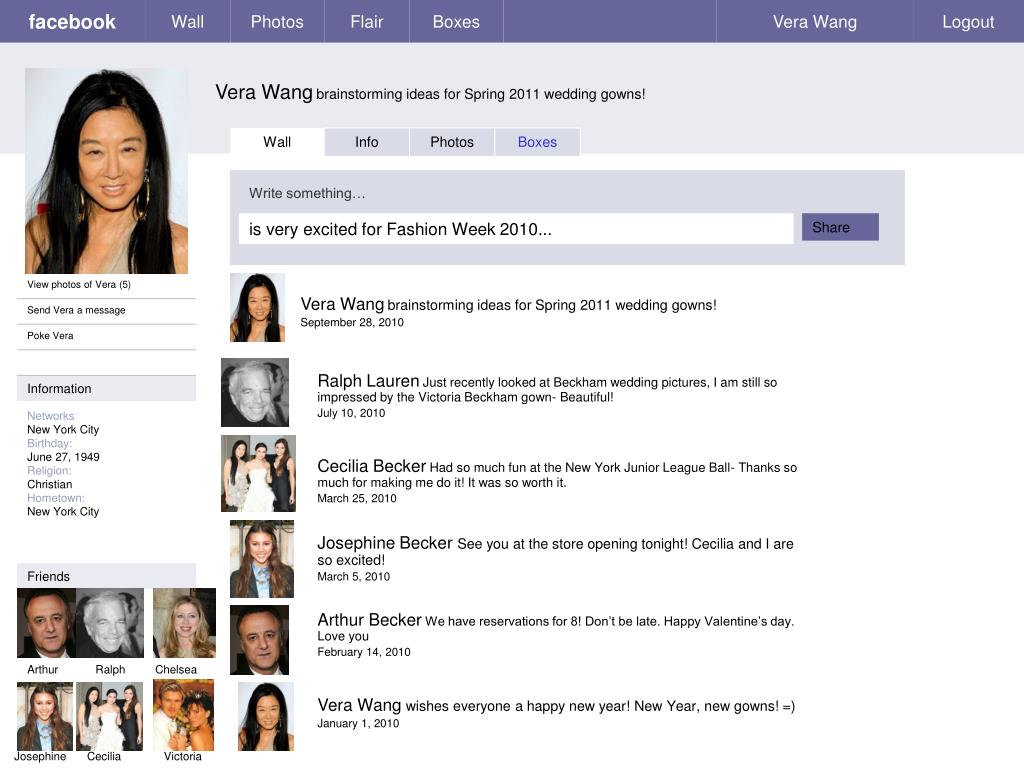Screen dimensions: 1024x768
Task: Click Vera's avatar on September 28 post
Action: point(257,308)
